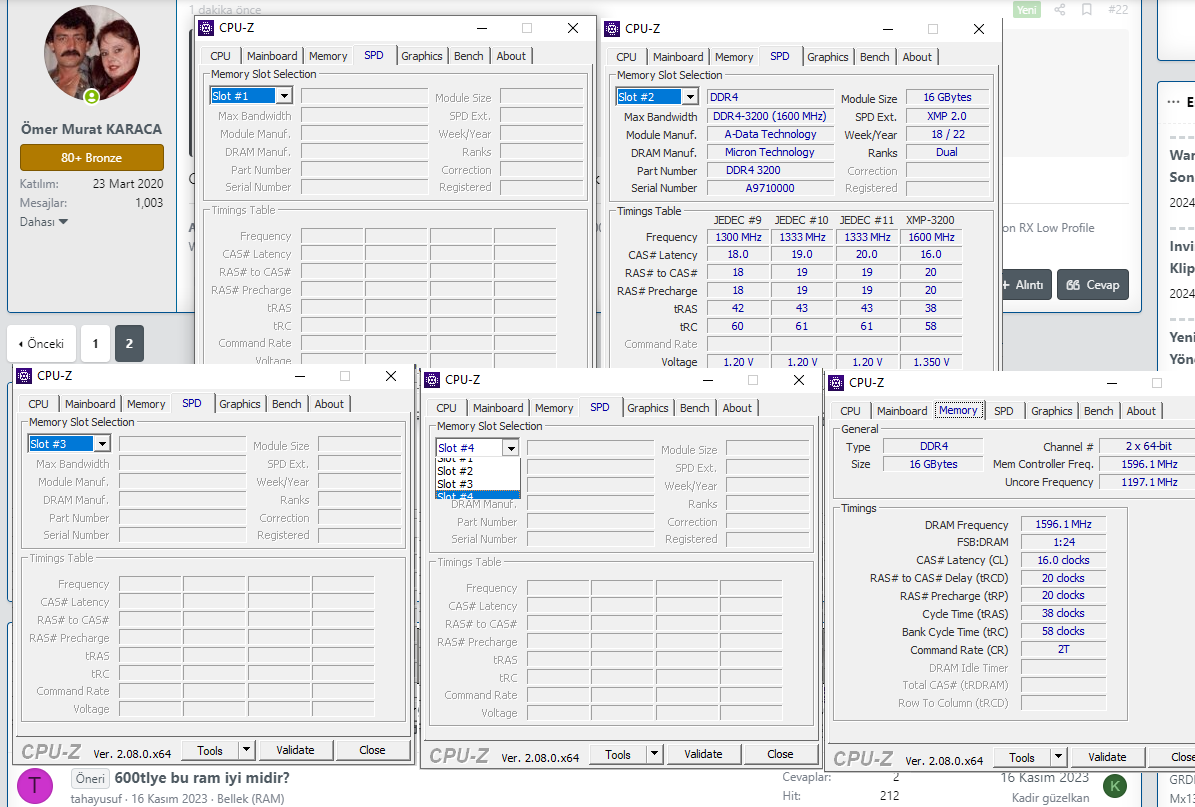Go to page 1 of the thread
Viewport: 1195px width, 807px height.
point(95,344)
